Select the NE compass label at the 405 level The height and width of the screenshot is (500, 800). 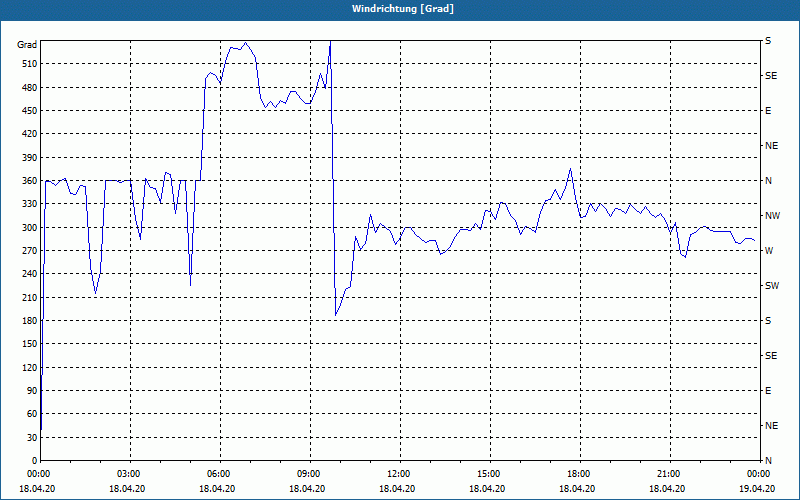tap(771, 146)
